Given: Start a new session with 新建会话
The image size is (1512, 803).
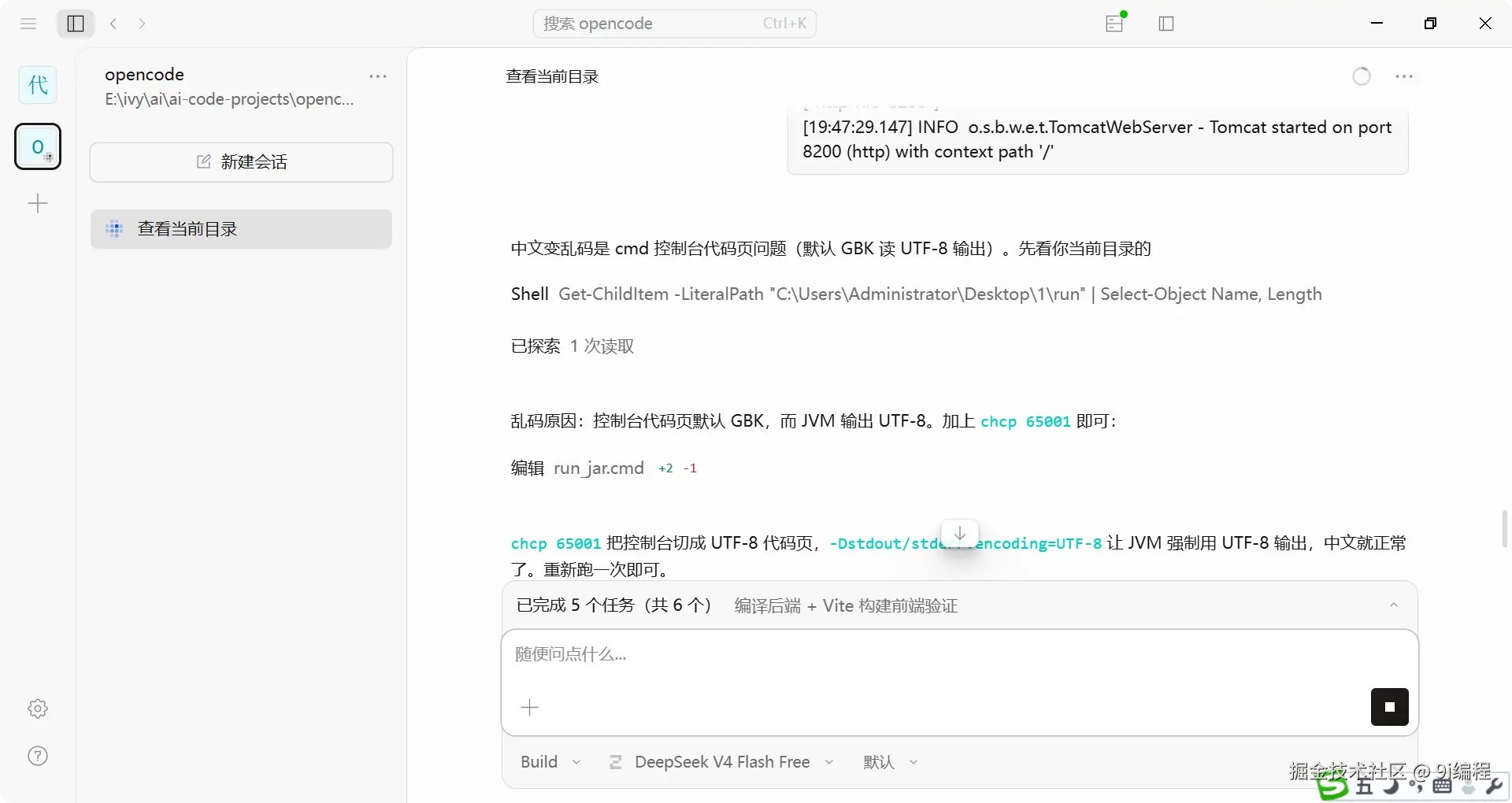Looking at the screenshot, I should (x=242, y=162).
